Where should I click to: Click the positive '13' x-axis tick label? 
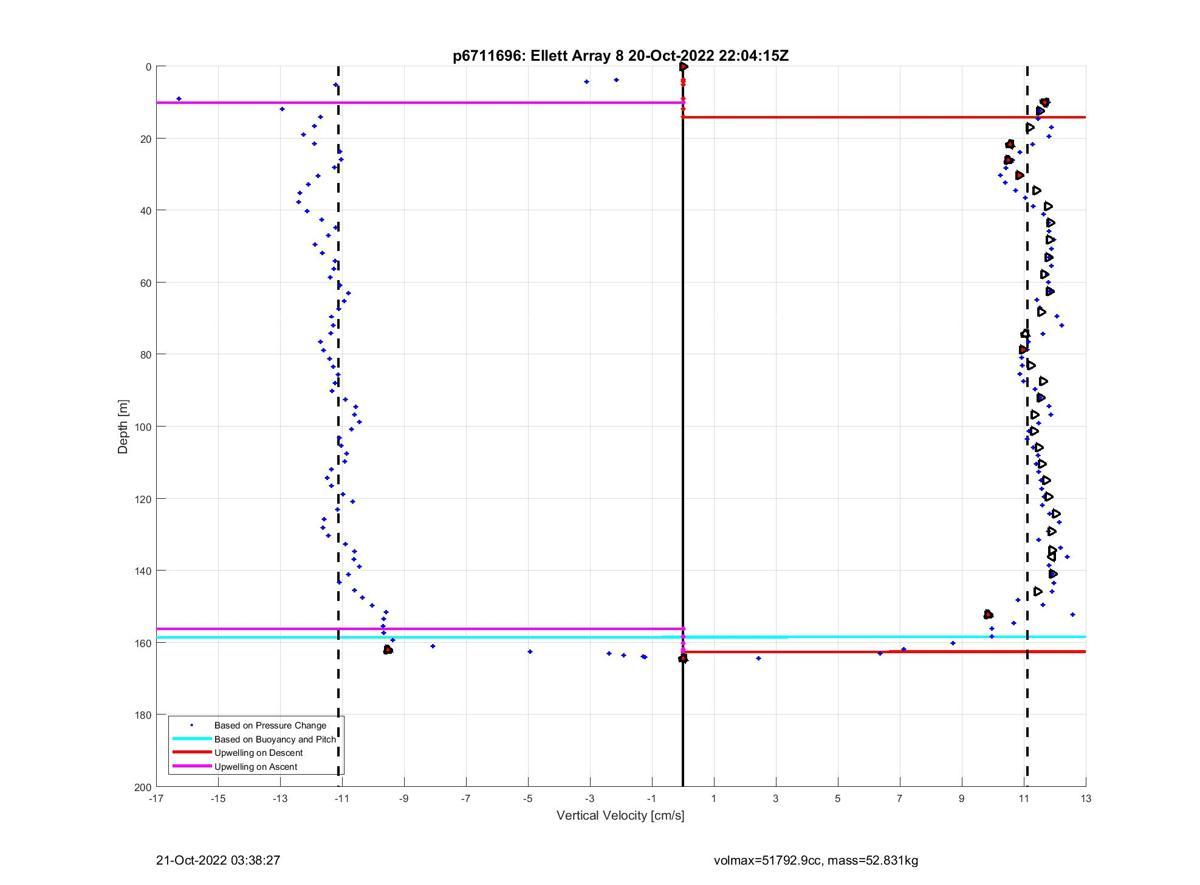coord(1086,799)
